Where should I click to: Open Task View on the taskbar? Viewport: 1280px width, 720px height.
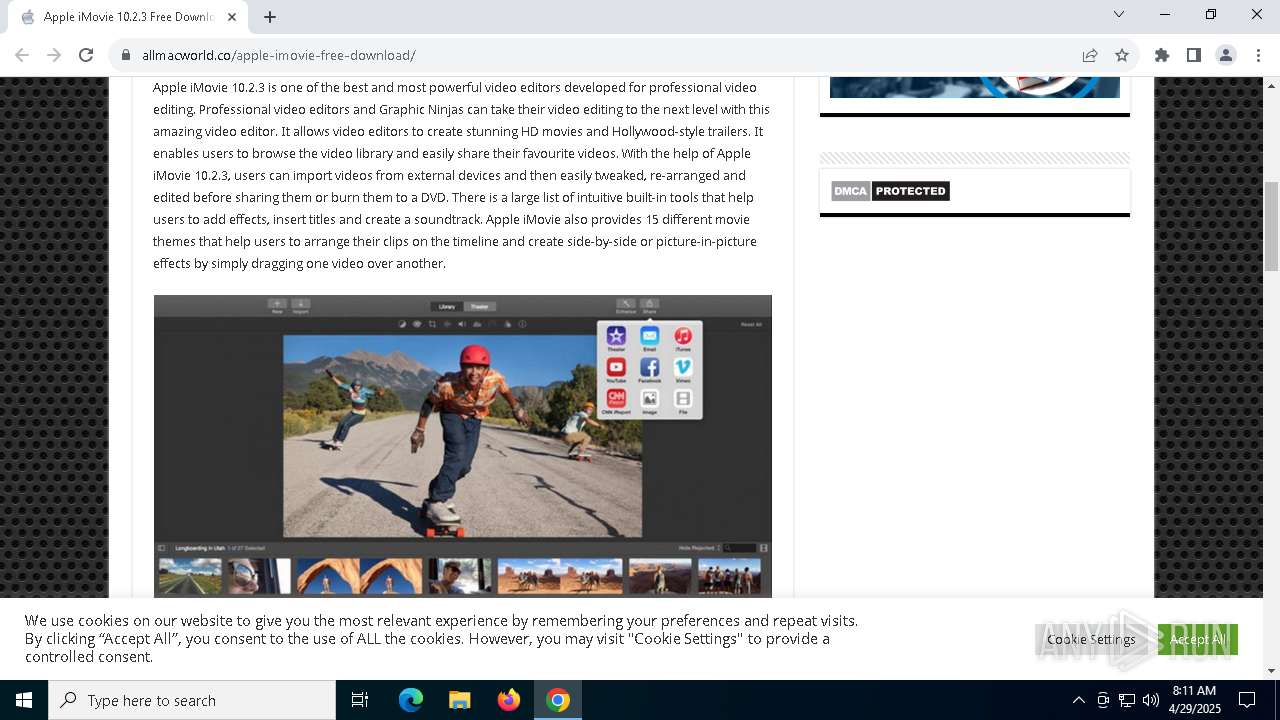point(360,700)
